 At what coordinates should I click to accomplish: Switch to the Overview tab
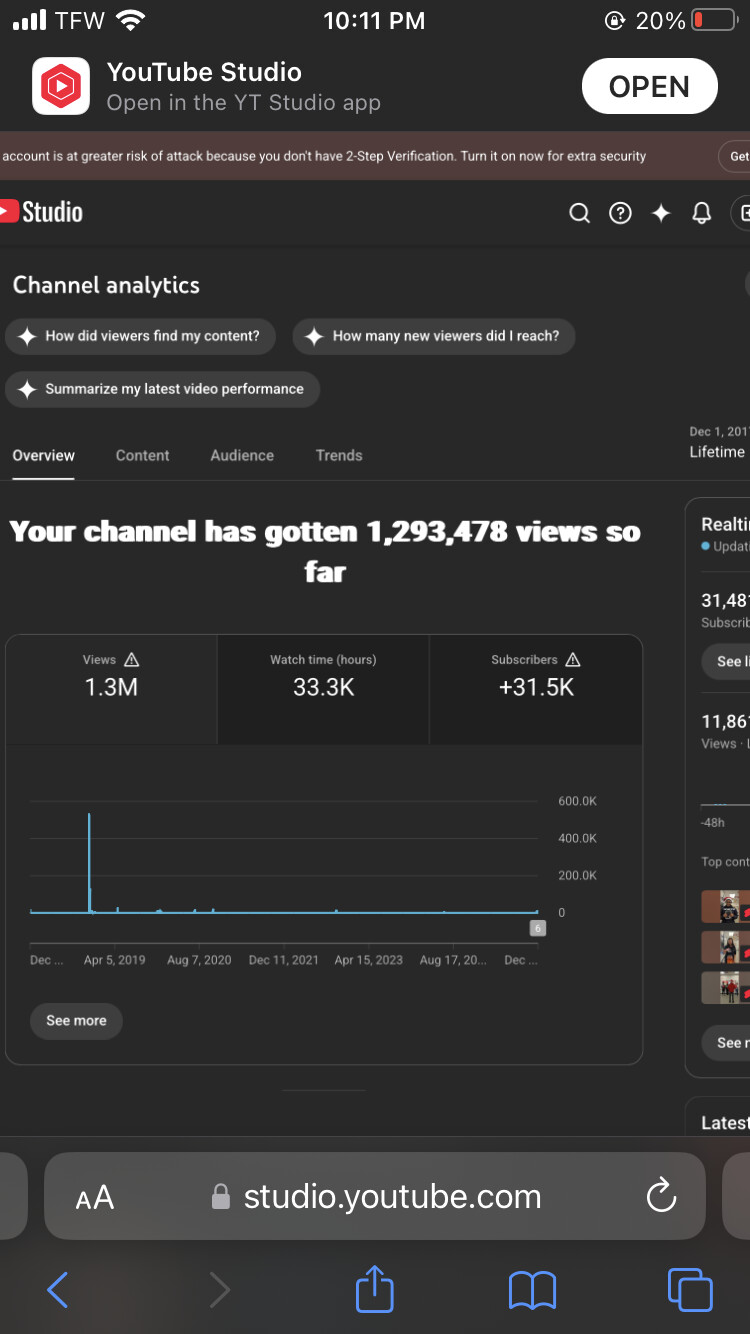(43, 455)
